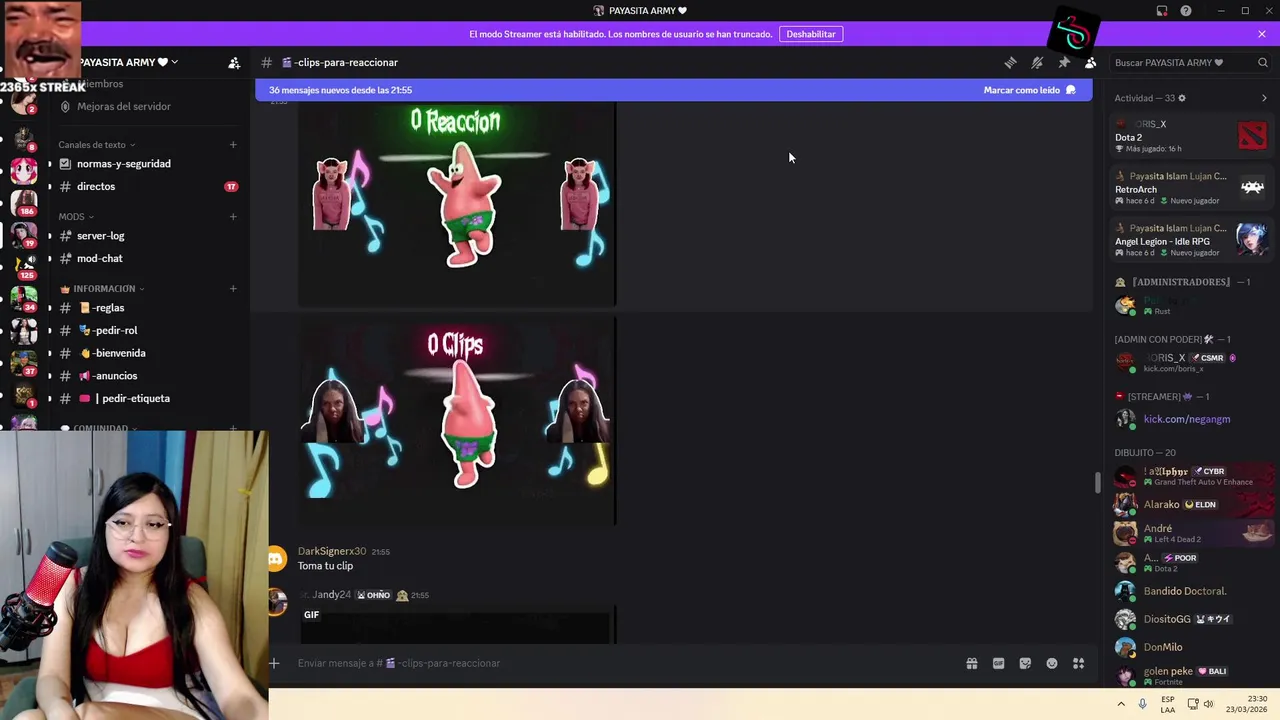The width and height of the screenshot is (1280, 720).
Task: Open the emoji picker icon
Action: coord(1052,663)
